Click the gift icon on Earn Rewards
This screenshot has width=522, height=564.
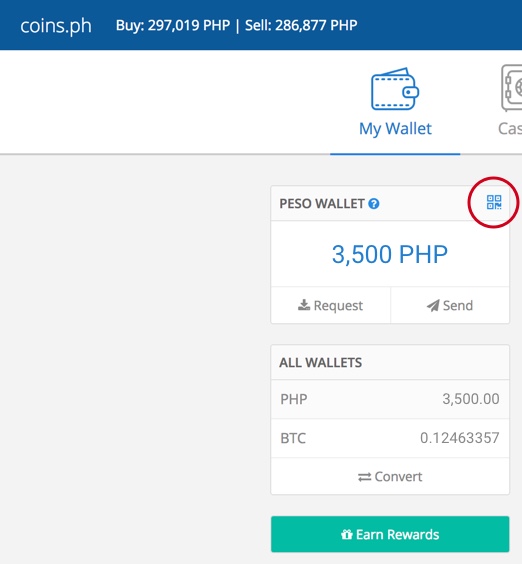[x=347, y=535]
